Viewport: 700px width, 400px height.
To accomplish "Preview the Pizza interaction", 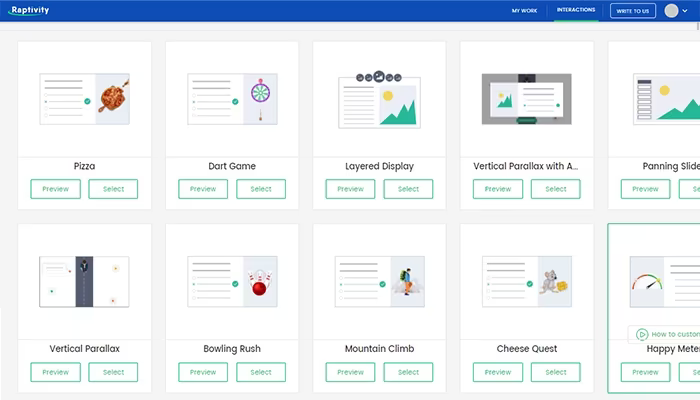I will tap(55, 189).
